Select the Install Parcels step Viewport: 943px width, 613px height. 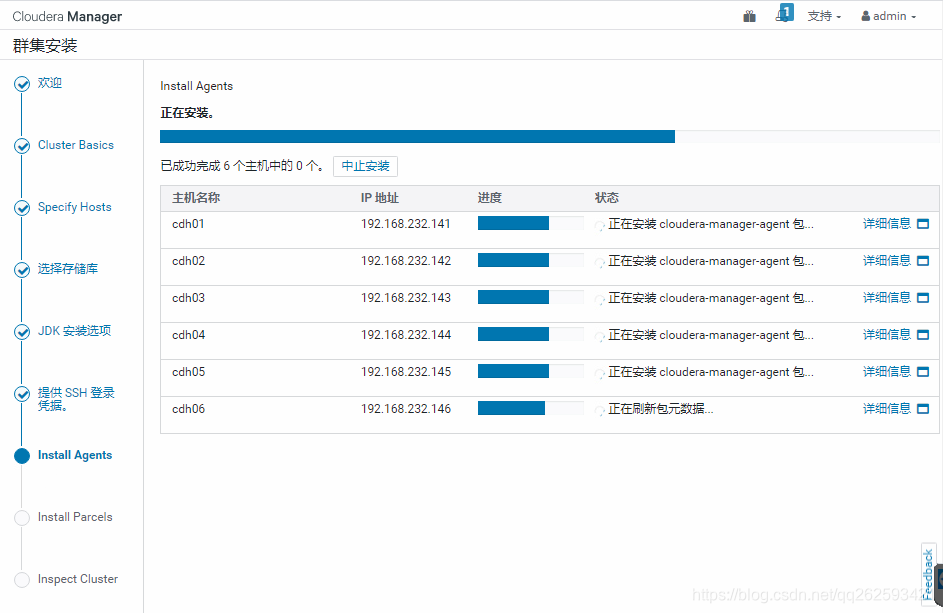[75, 517]
